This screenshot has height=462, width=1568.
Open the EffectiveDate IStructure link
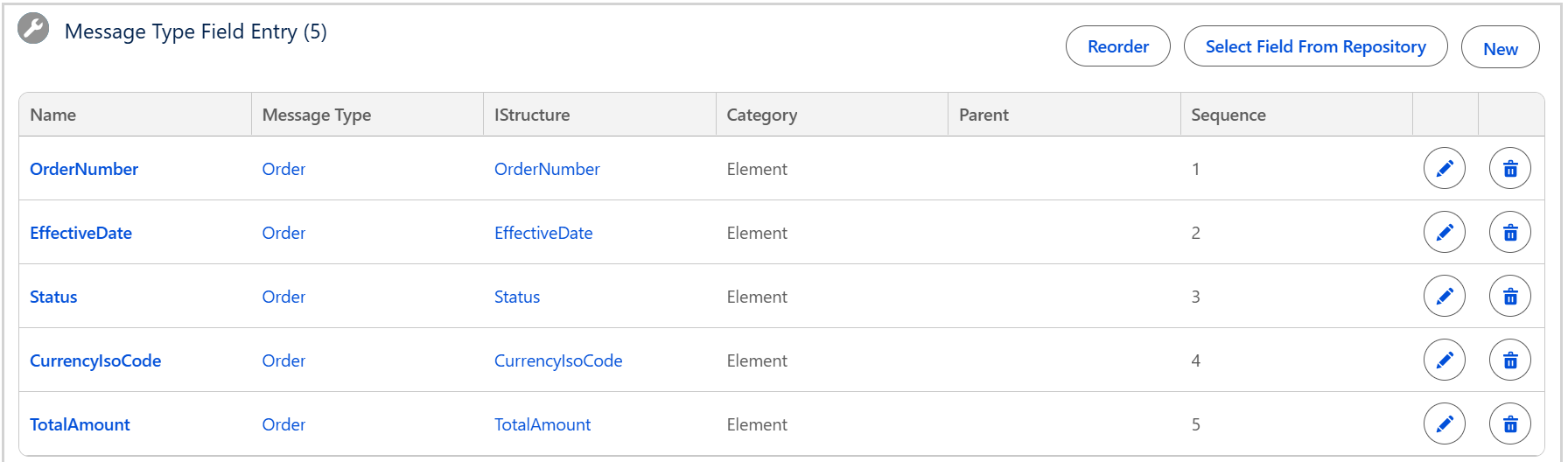click(x=543, y=233)
